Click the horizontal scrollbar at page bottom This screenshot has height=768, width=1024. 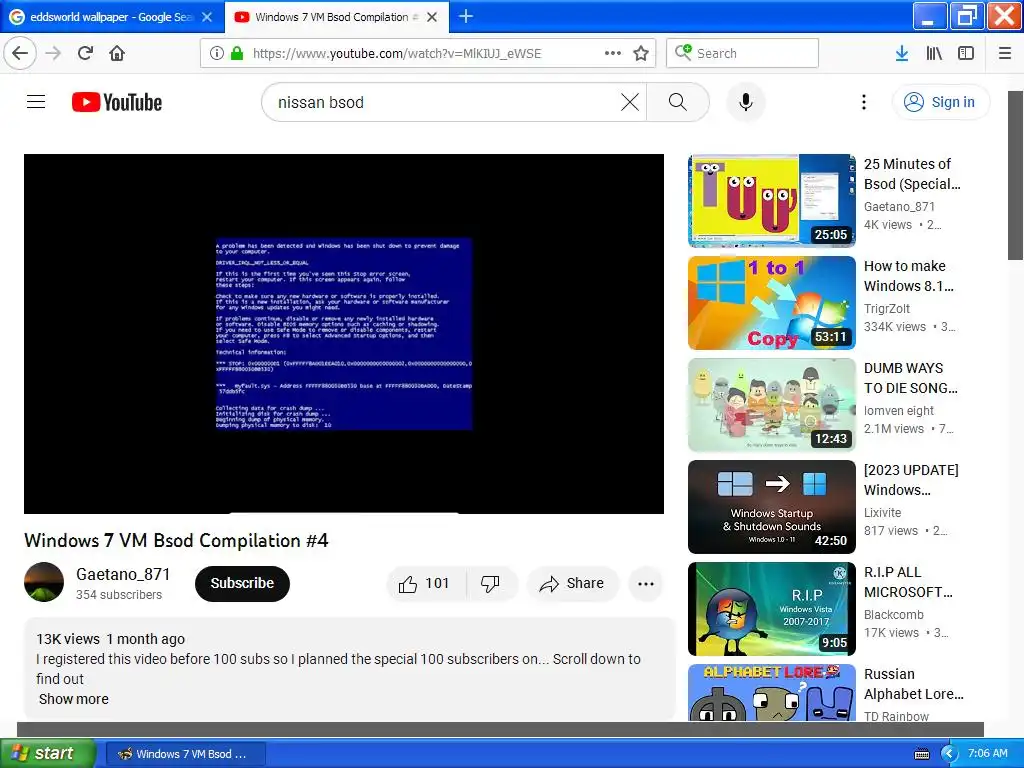tap(500, 729)
